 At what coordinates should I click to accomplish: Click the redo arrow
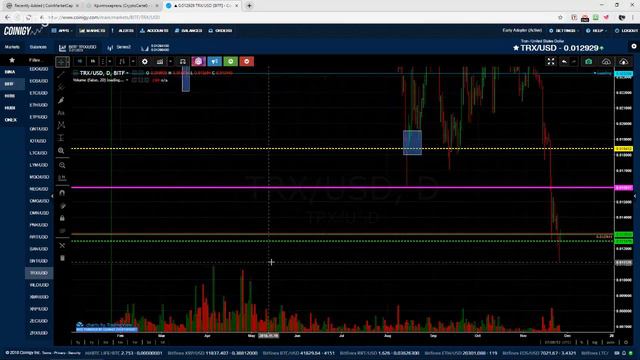[574, 62]
